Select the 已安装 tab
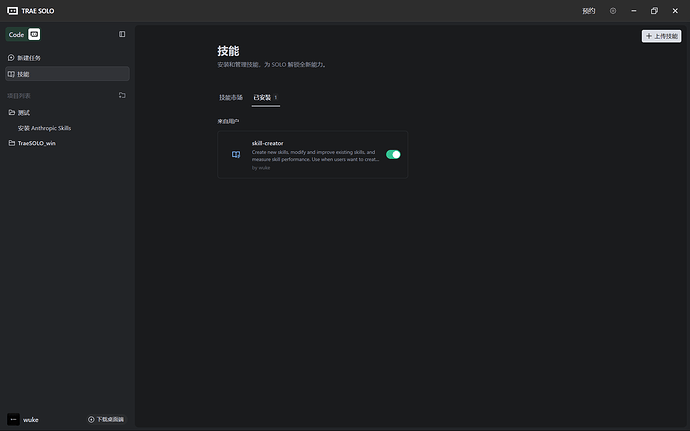Image resolution: width=690 pixels, height=431 pixels. pos(264,98)
